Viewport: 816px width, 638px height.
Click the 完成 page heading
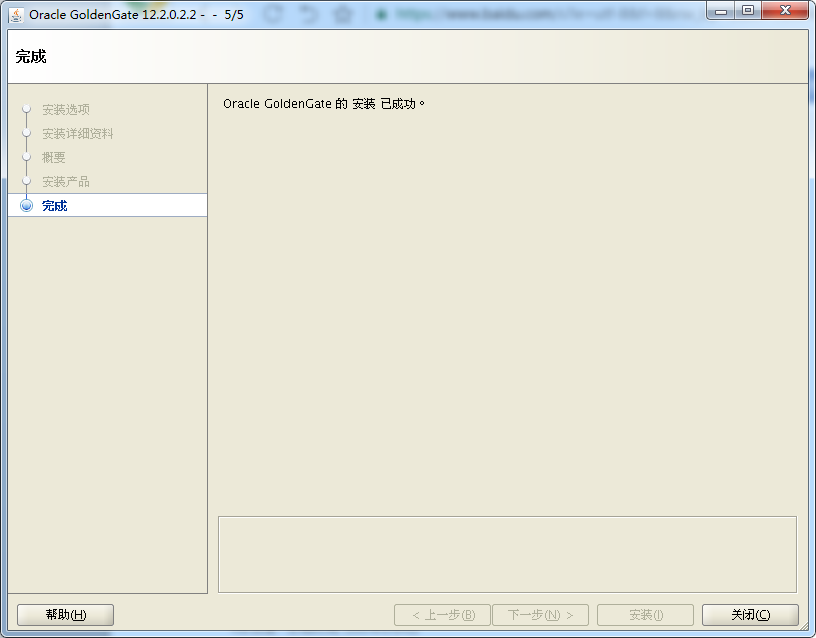pyautogui.click(x=31, y=56)
